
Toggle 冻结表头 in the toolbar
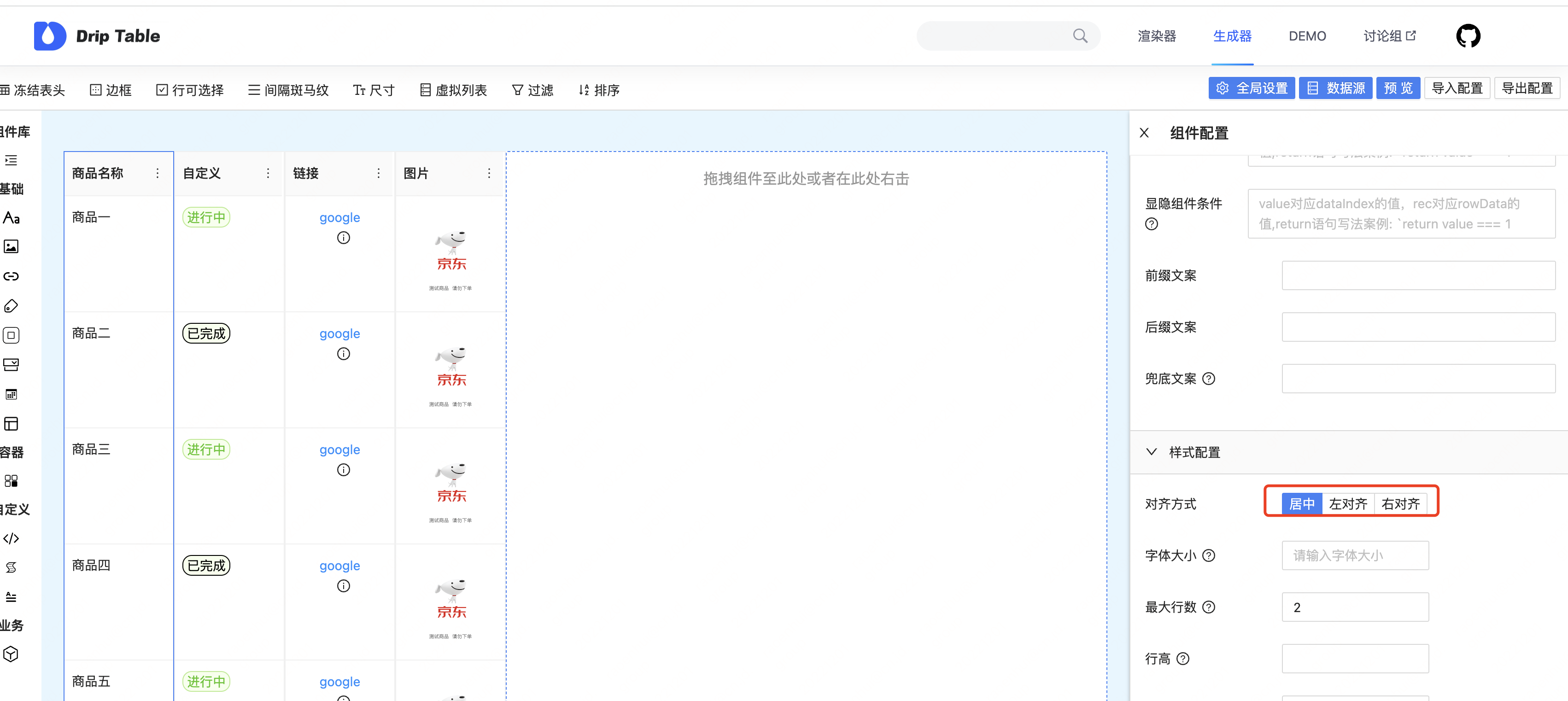click(34, 89)
